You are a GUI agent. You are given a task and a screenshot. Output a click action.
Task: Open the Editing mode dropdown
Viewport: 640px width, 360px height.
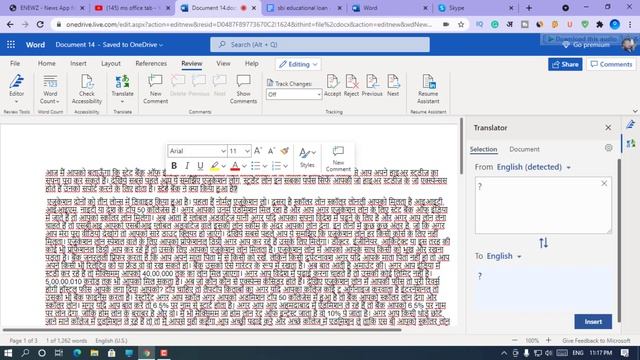(x=298, y=64)
